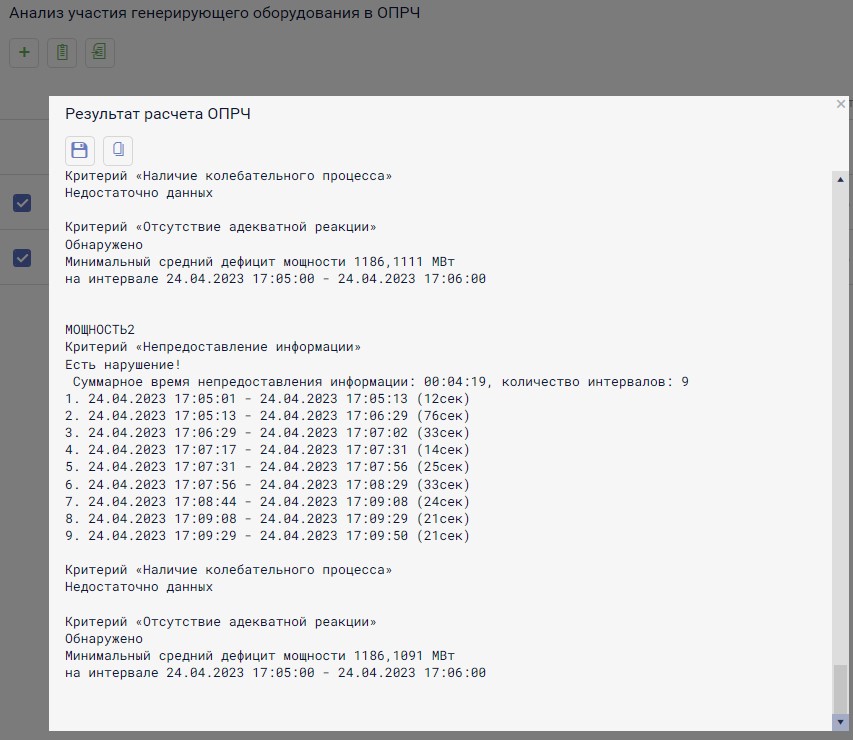Screen dimensions: 853x740
Task: Click the 'Результат расчета ОПРЧ' dialog title
Action: [x=158, y=114]
